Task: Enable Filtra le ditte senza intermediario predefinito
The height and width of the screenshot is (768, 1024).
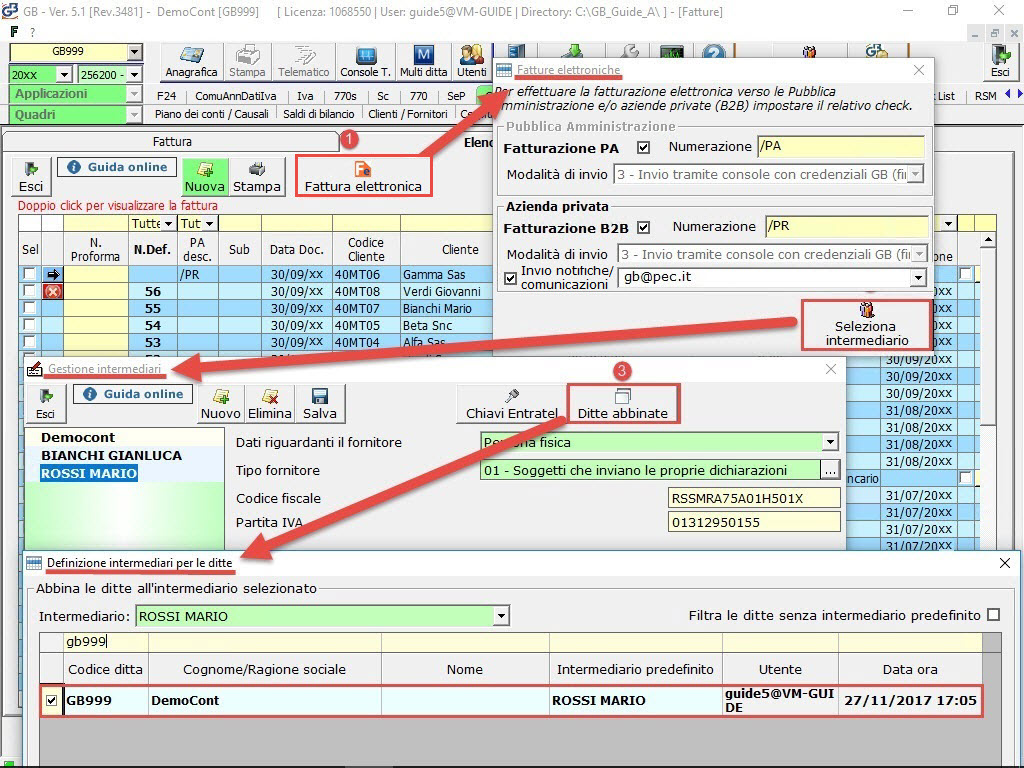Action: coord(993,615)
